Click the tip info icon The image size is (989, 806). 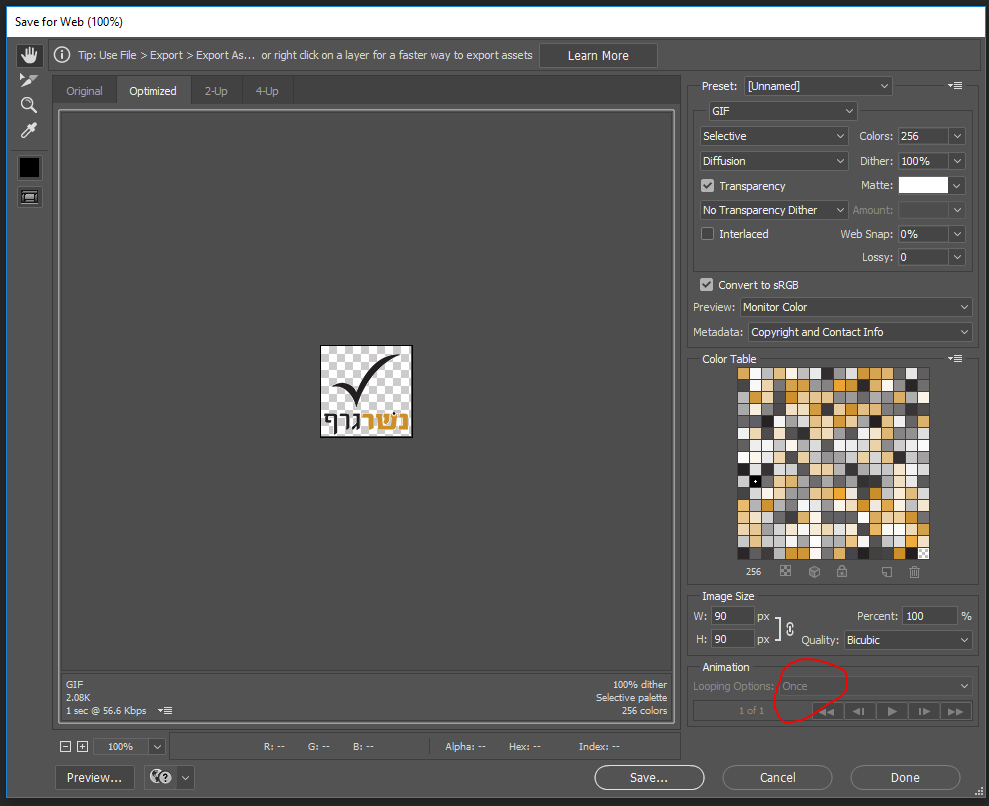(62, 55)
